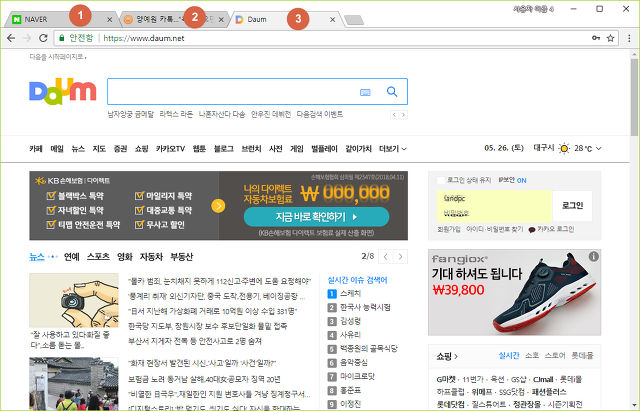Go to next news page arrow
Screen dimensions: 640x411
point(400,257)
